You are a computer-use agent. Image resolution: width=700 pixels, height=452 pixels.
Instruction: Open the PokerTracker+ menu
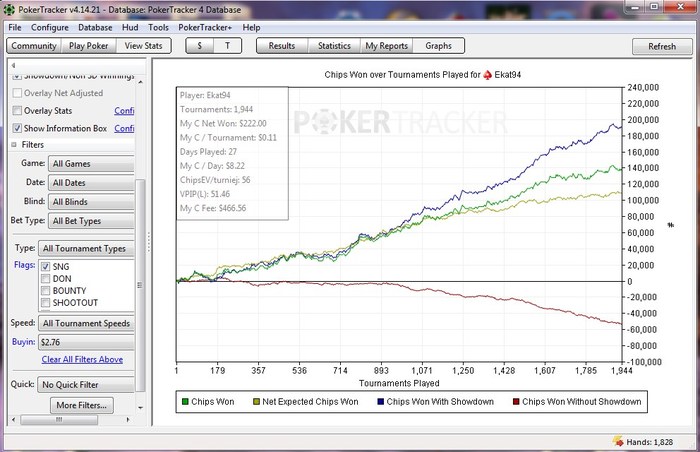click(205, 27)
